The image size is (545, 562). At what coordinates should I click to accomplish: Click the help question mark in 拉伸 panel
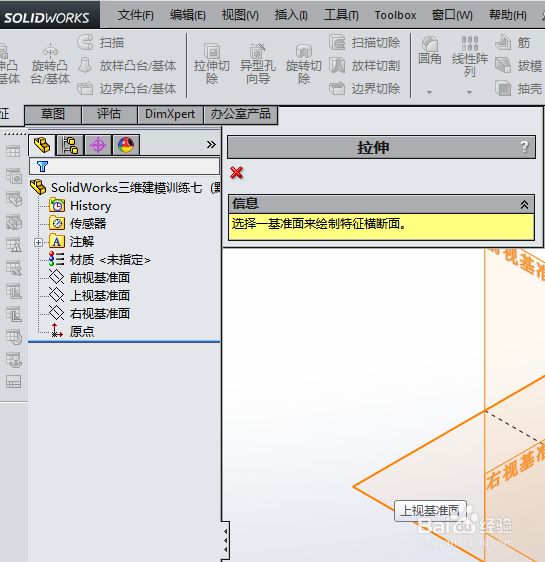coord(524,147)
